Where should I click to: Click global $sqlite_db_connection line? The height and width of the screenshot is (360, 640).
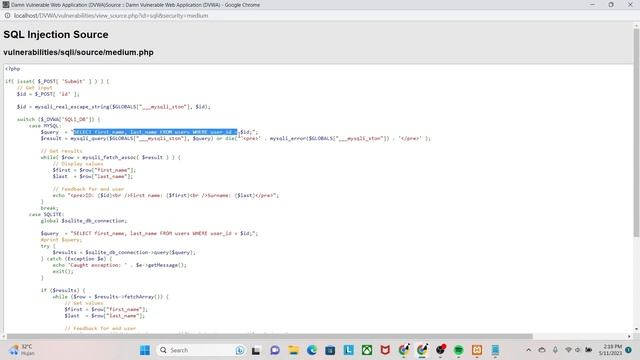84,220
